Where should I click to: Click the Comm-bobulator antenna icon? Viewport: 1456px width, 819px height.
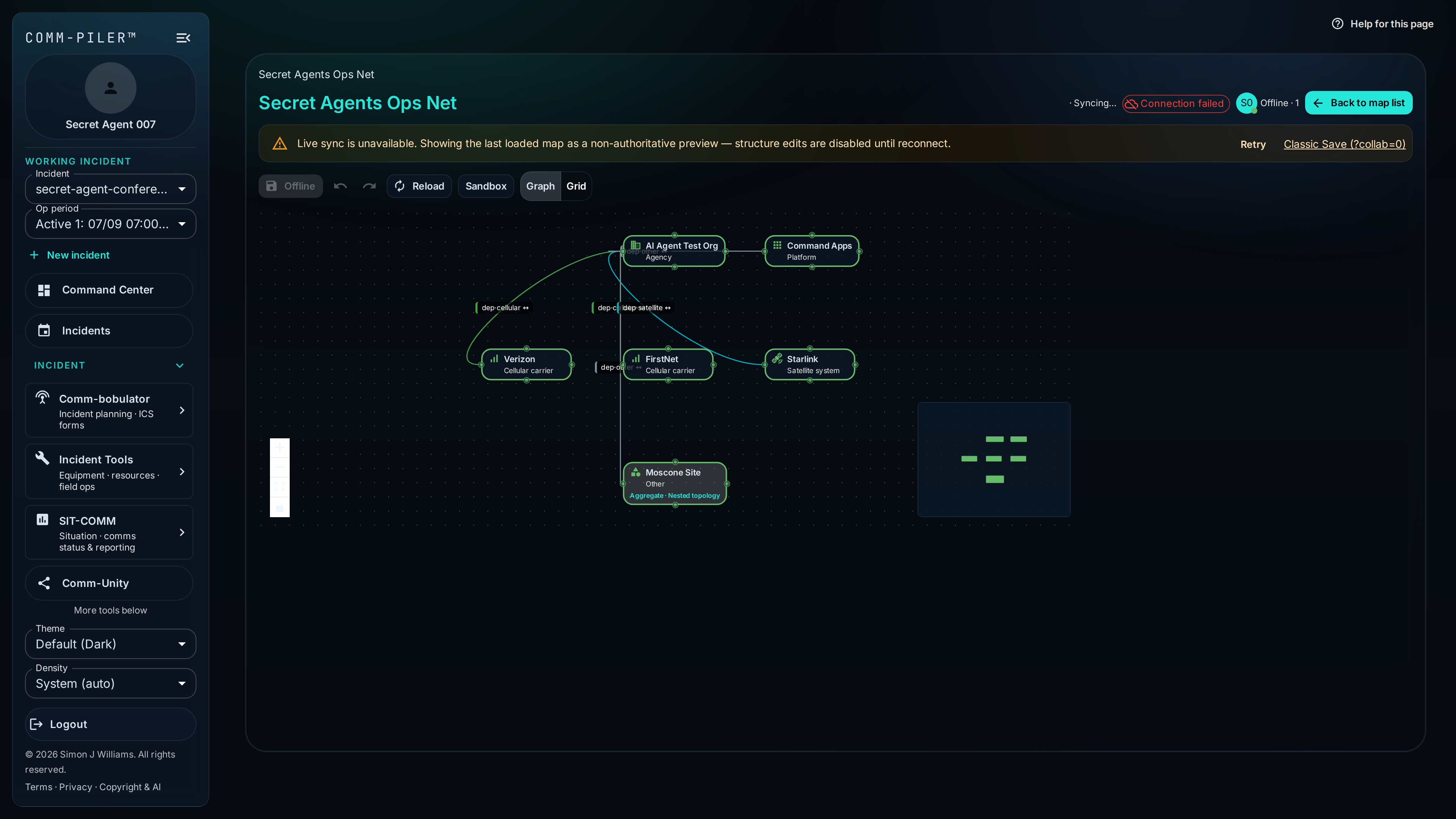click(x=42, y=397)
